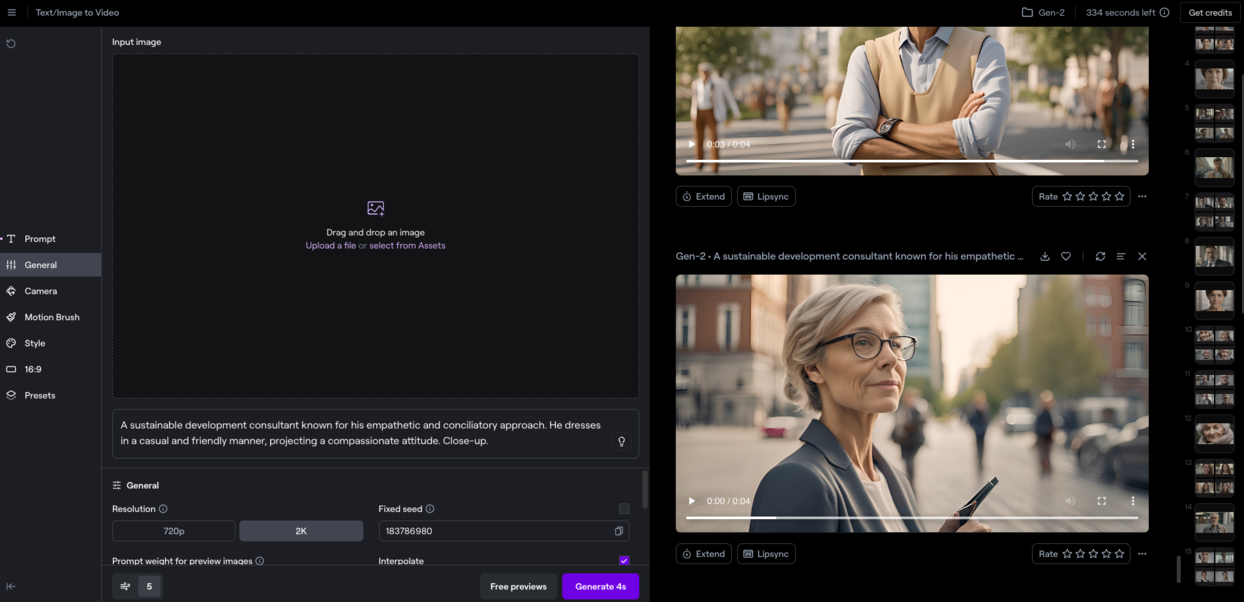Select 720p resolution option

pos(174,531)
